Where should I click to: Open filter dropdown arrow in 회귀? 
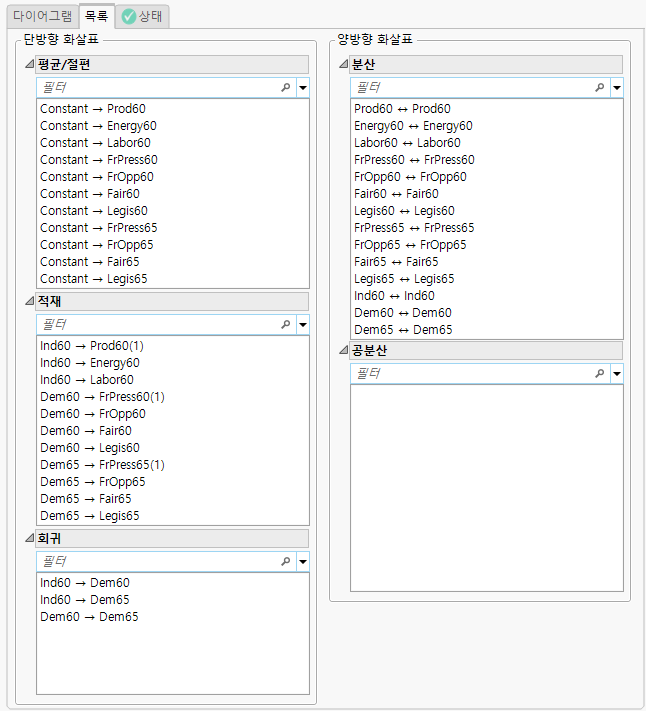tap(303, 562)
